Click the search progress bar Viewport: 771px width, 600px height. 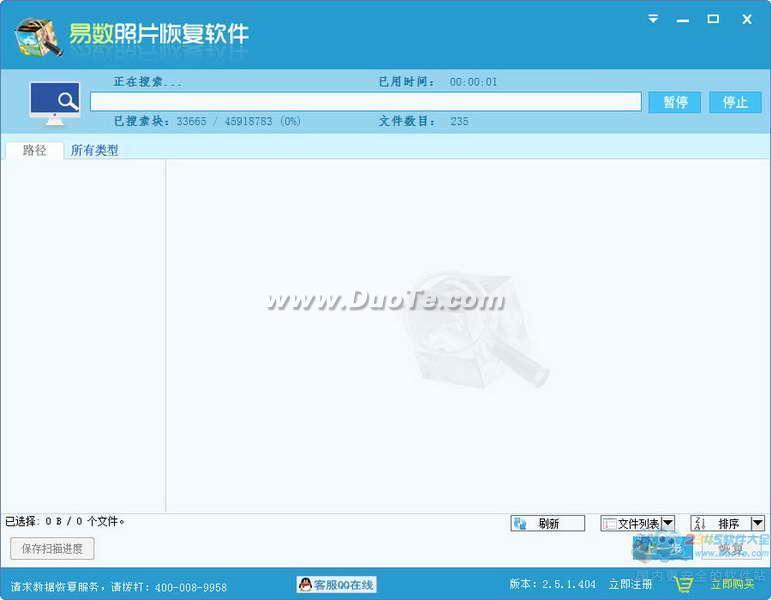click(x=365, y=102)
